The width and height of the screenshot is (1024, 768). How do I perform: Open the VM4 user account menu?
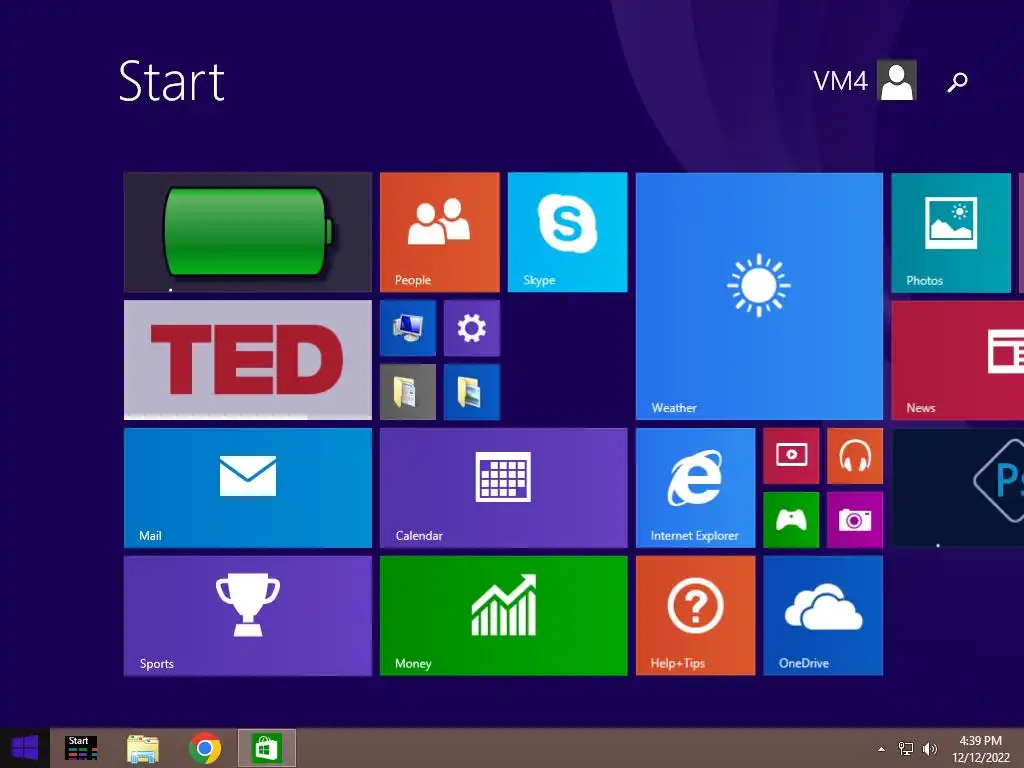click(x=865, y=80)
